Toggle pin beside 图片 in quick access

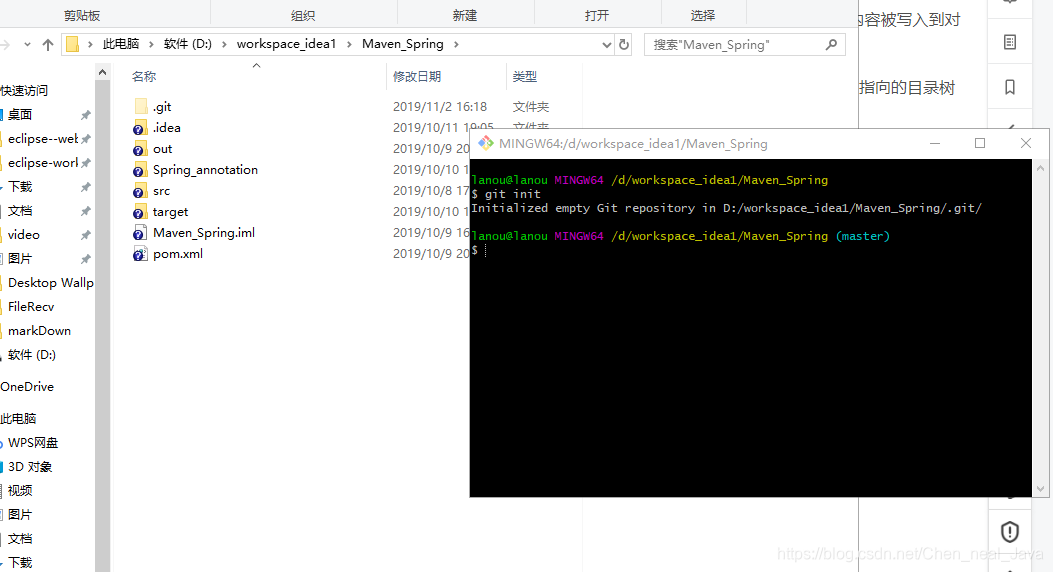[x=85, y=259]
